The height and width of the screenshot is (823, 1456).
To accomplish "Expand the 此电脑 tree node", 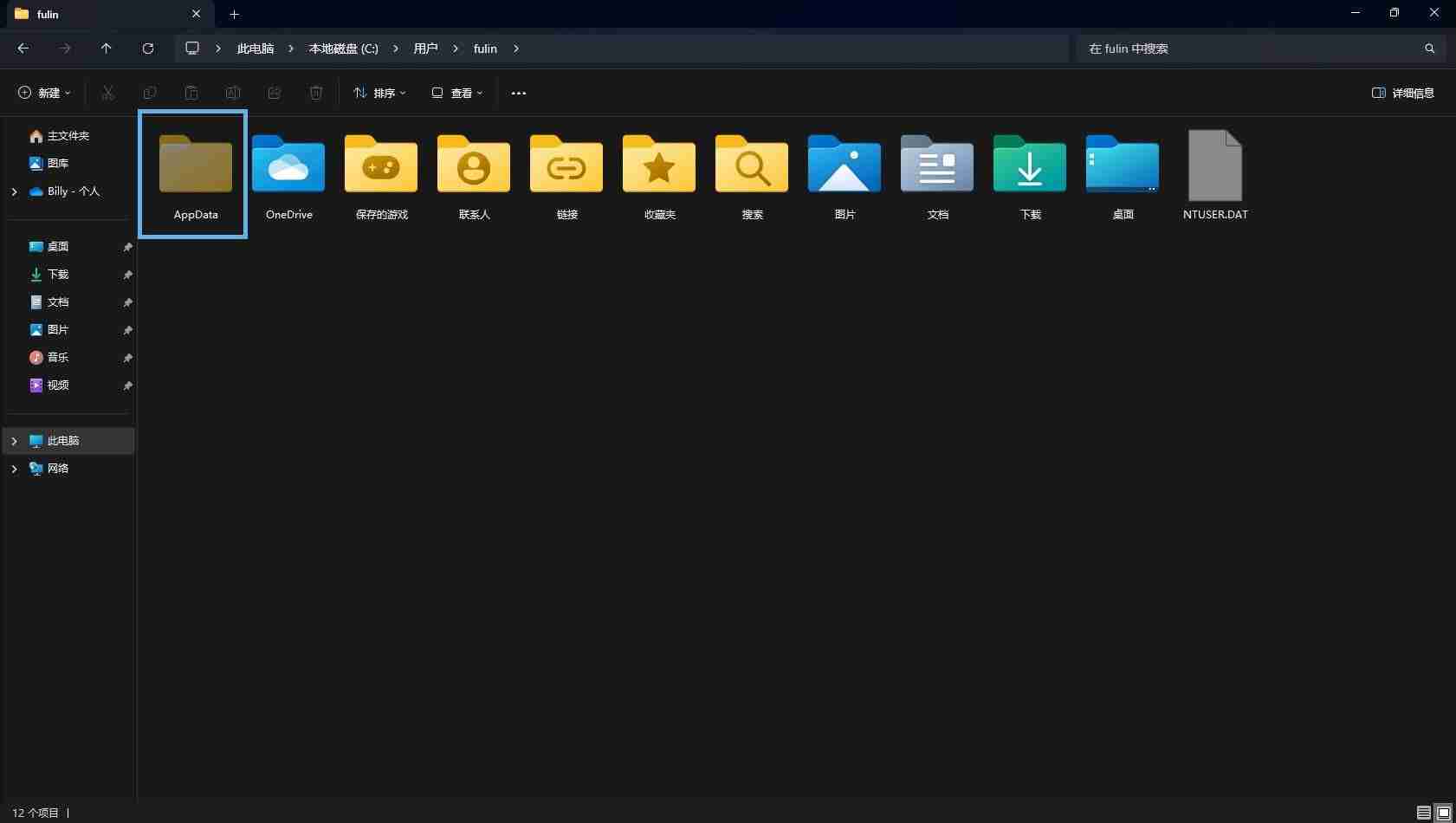I will click(x=14, y=440).
